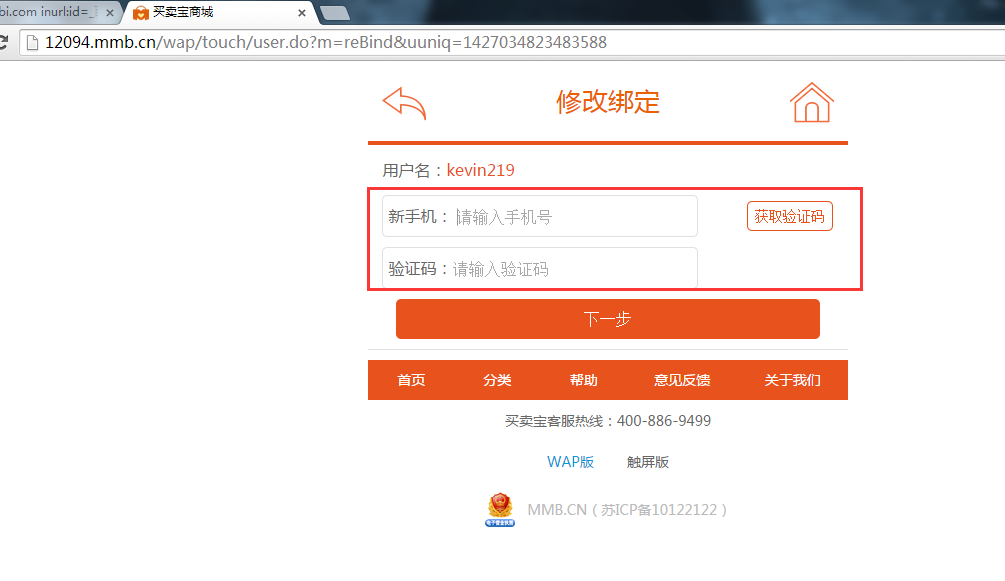Open a new browser tab
The image size is (1005, 581).
tap(334, 13)
